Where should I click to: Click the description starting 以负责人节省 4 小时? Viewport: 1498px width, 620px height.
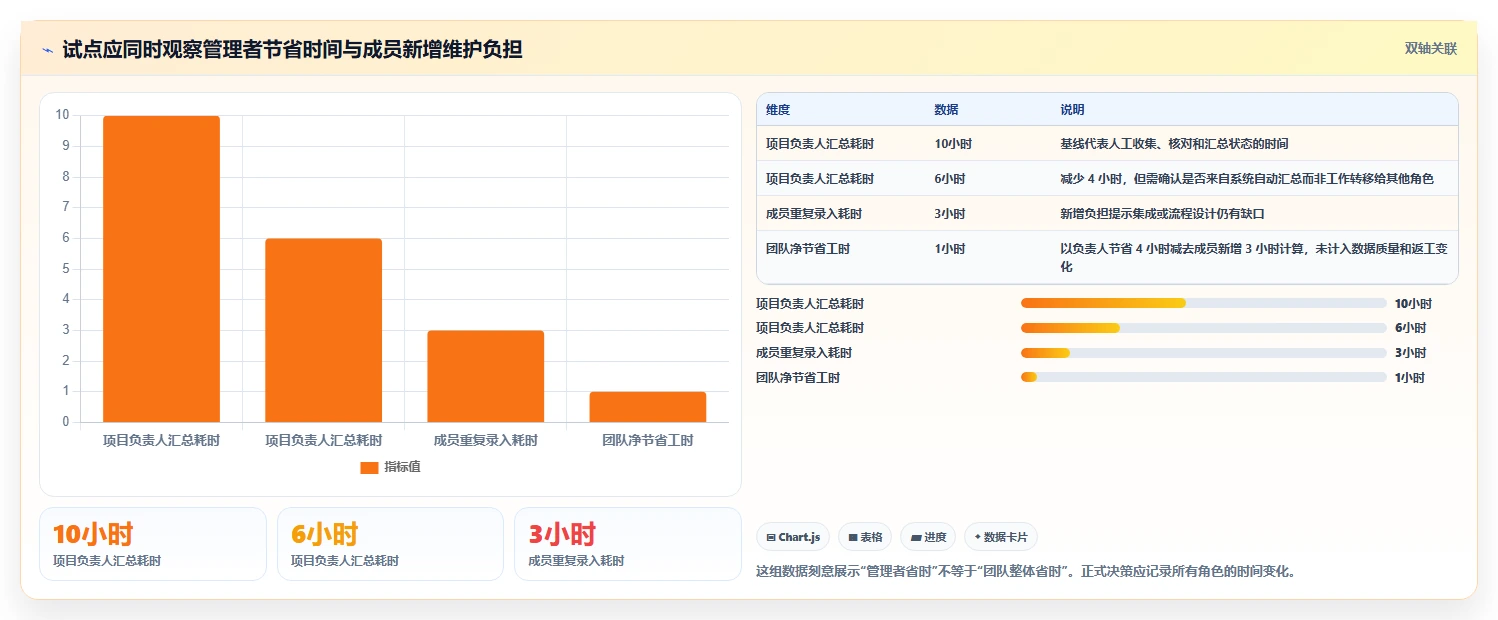pyautogui.click(x=1253, y=258)
